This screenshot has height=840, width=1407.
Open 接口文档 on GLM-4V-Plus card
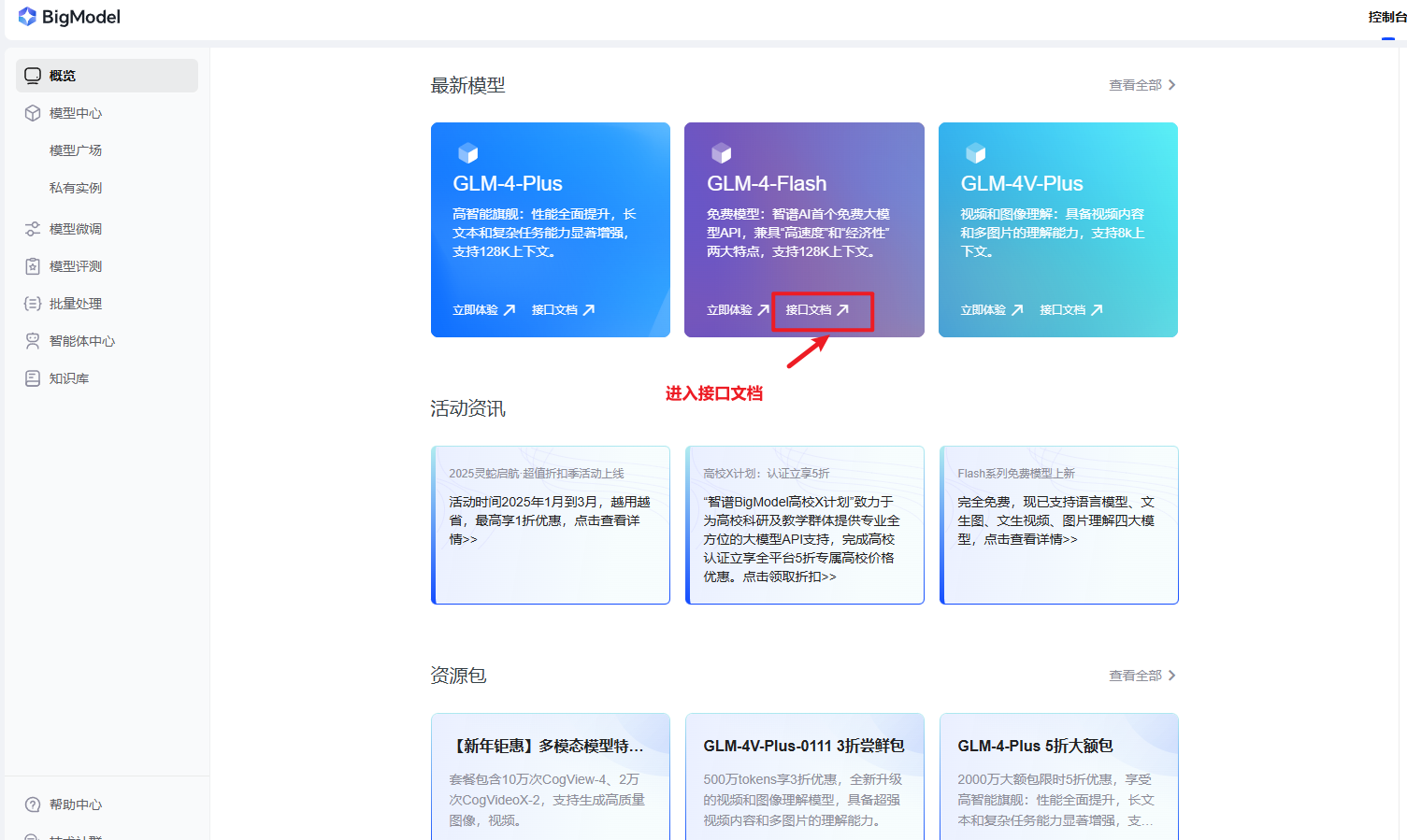[x=1062, y=310]
